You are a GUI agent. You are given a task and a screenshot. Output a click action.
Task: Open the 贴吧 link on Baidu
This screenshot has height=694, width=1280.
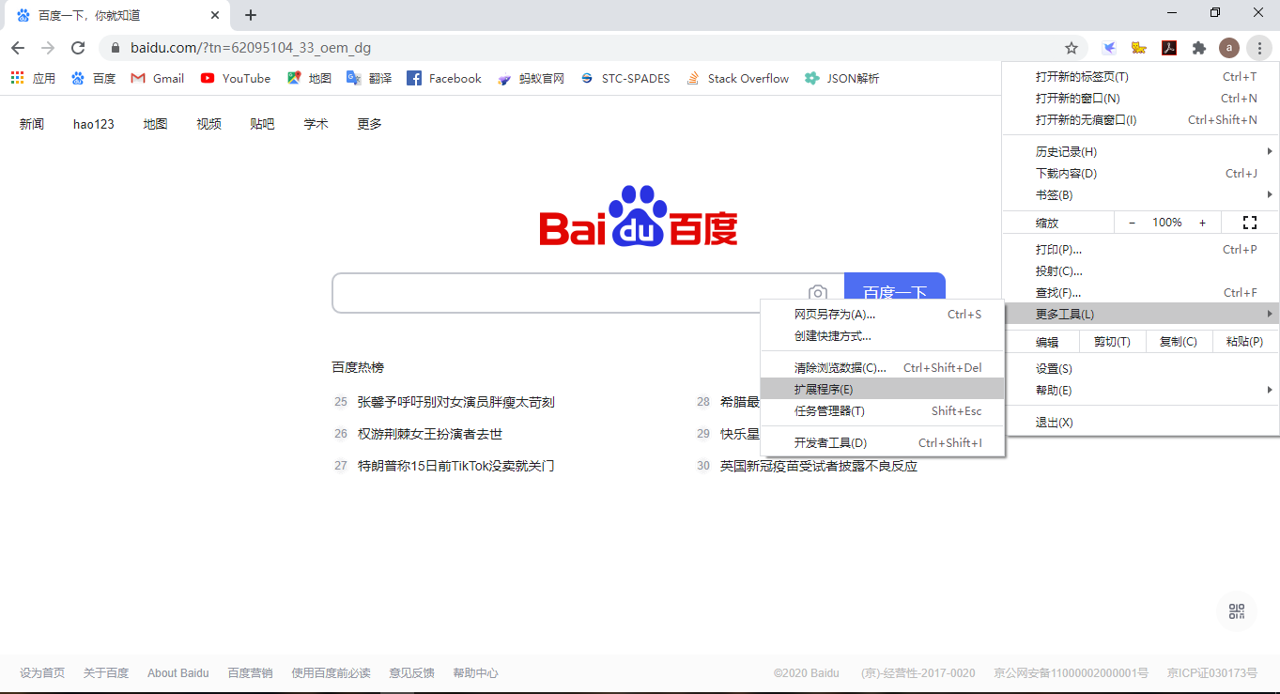click(x=262, y=124)
